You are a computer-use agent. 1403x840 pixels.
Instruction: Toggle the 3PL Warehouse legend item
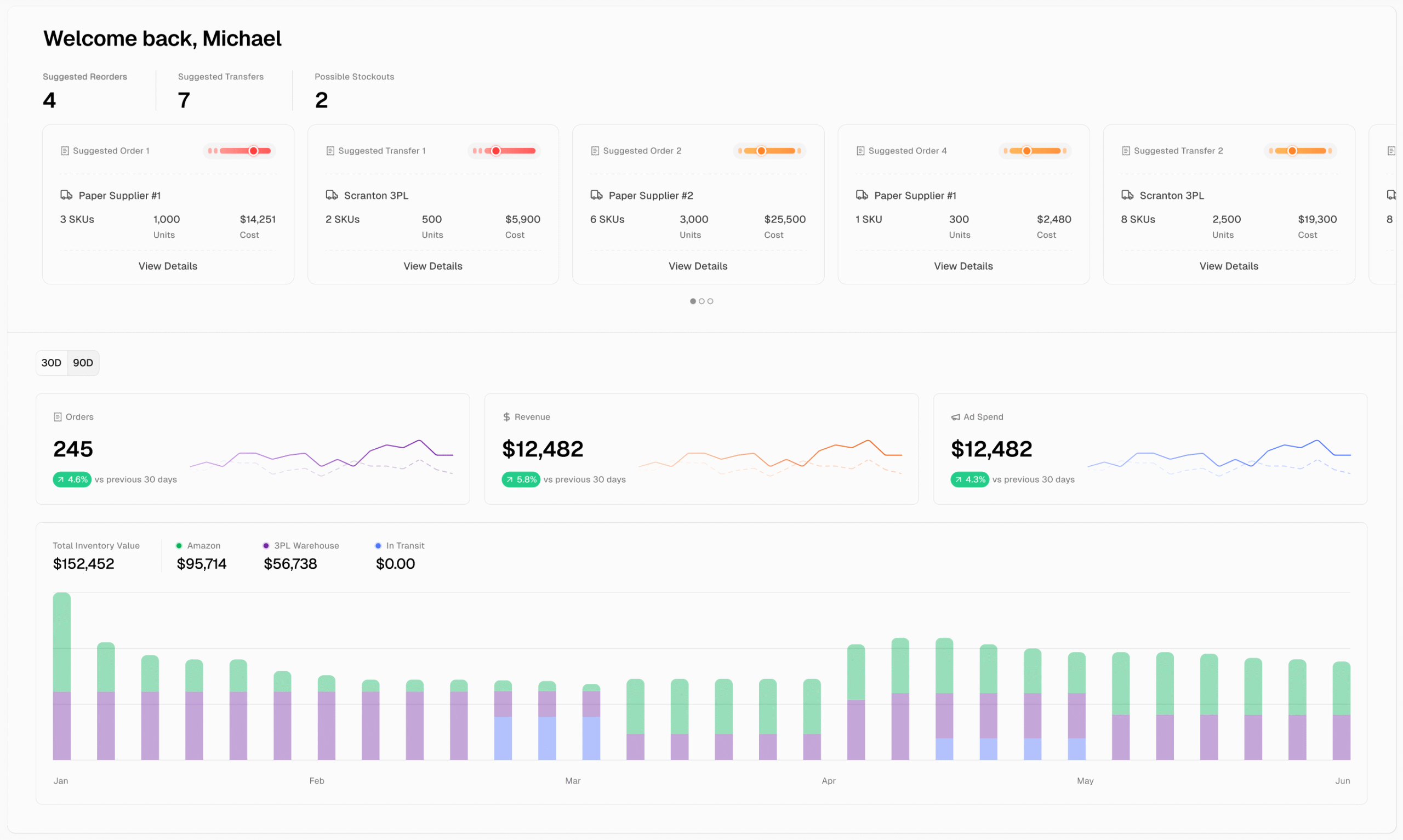[301, 545]
